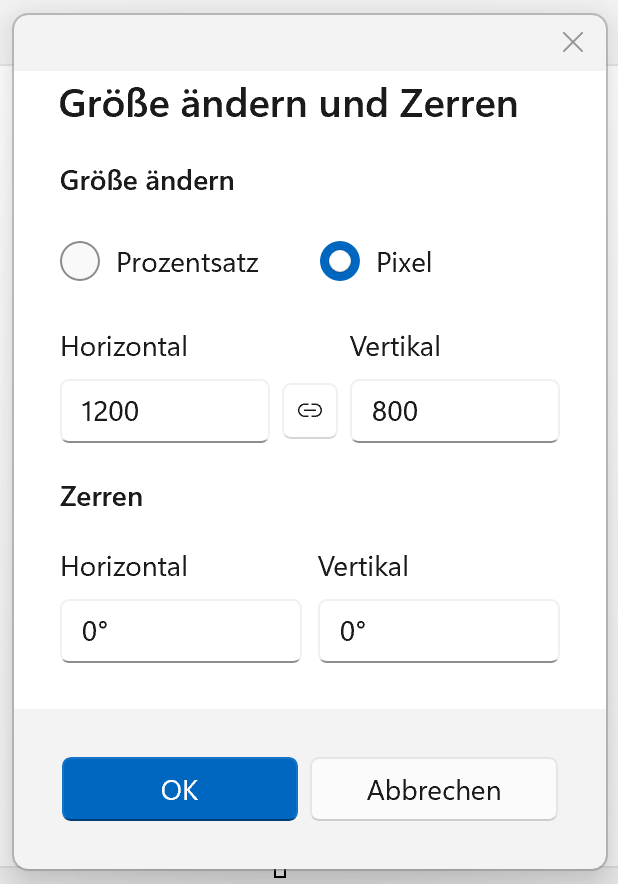
Task: Click the Horizontal label under Zerren
Action: point(124,567)
